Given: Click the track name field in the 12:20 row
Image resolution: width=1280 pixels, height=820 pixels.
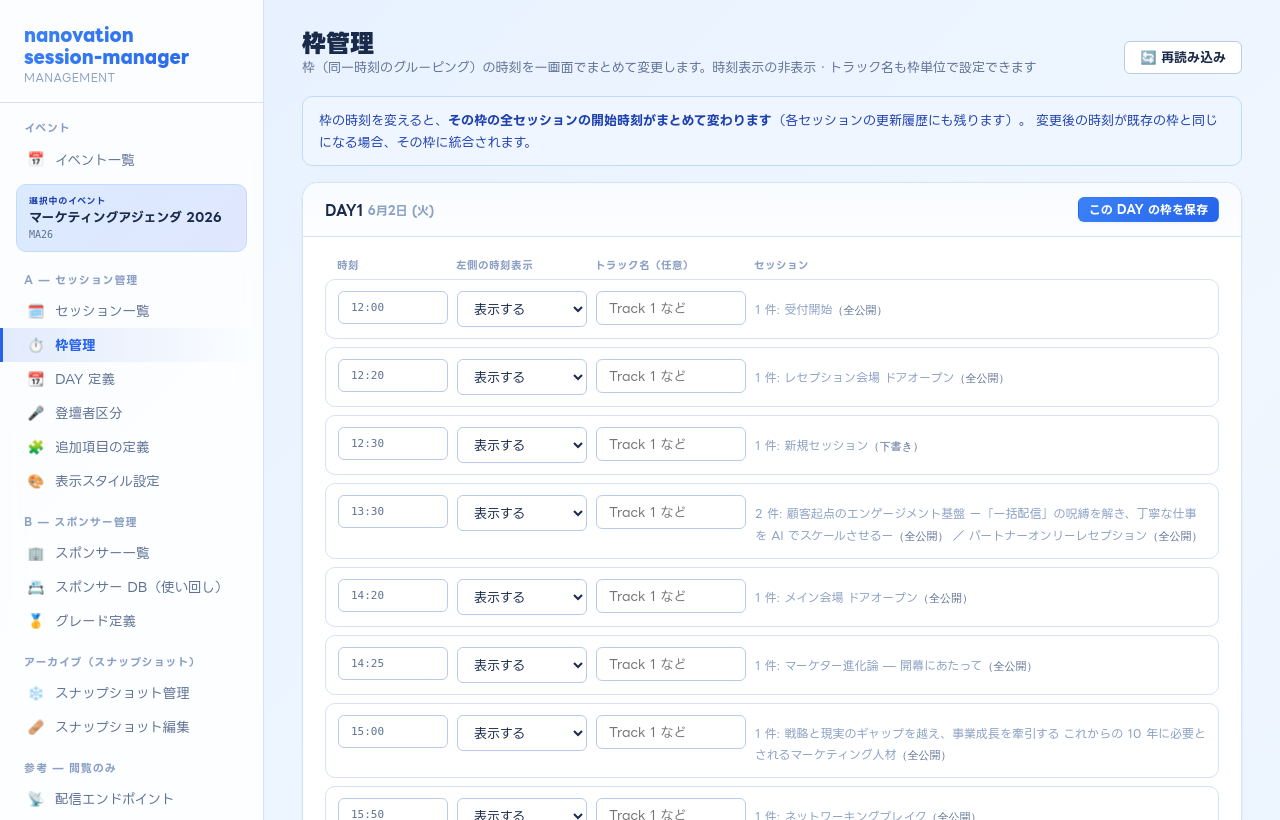Looking at the screenshot, I should click(x=671, y=376).
